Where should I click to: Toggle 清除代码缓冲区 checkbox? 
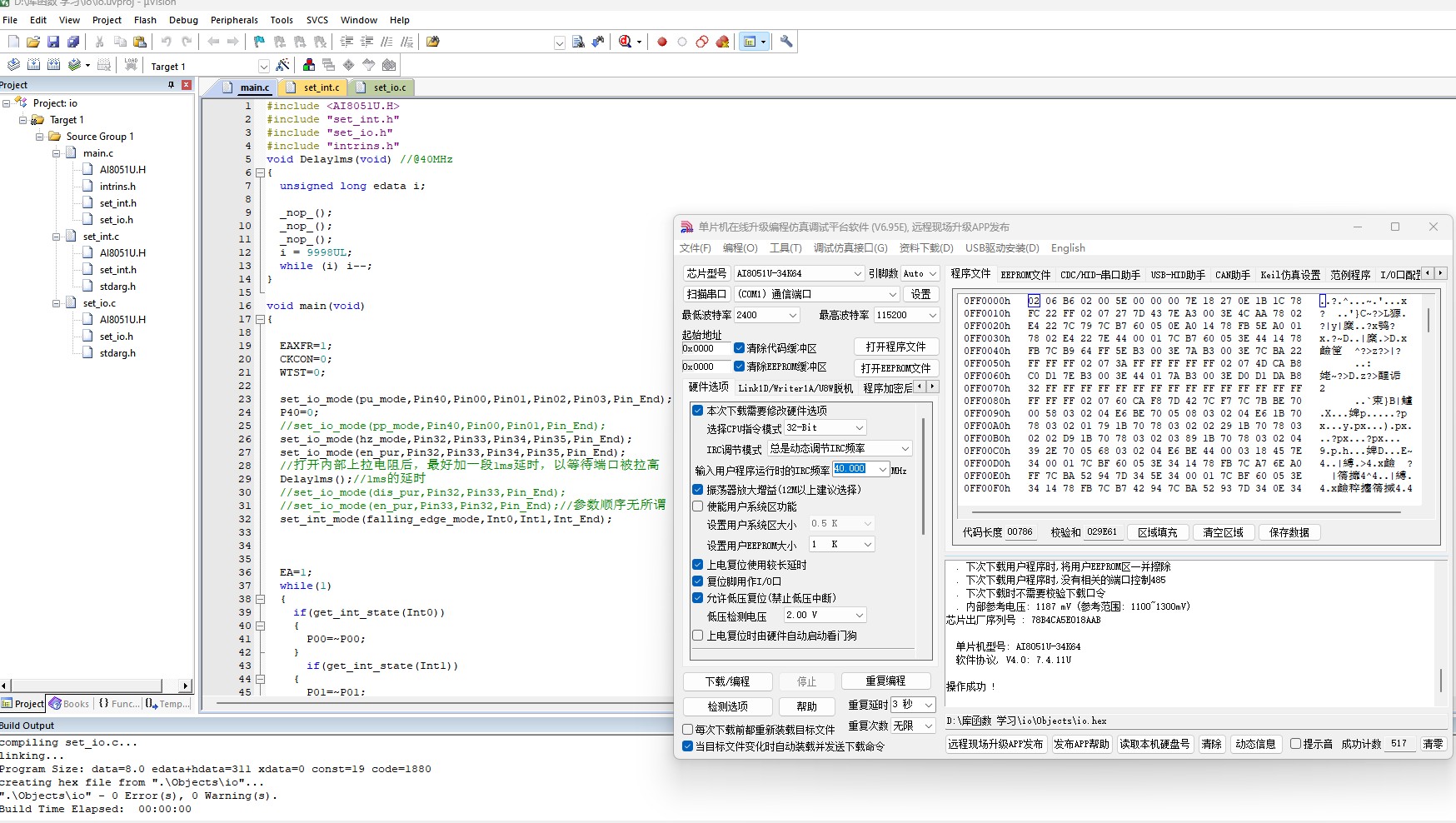tap(739, 348)
